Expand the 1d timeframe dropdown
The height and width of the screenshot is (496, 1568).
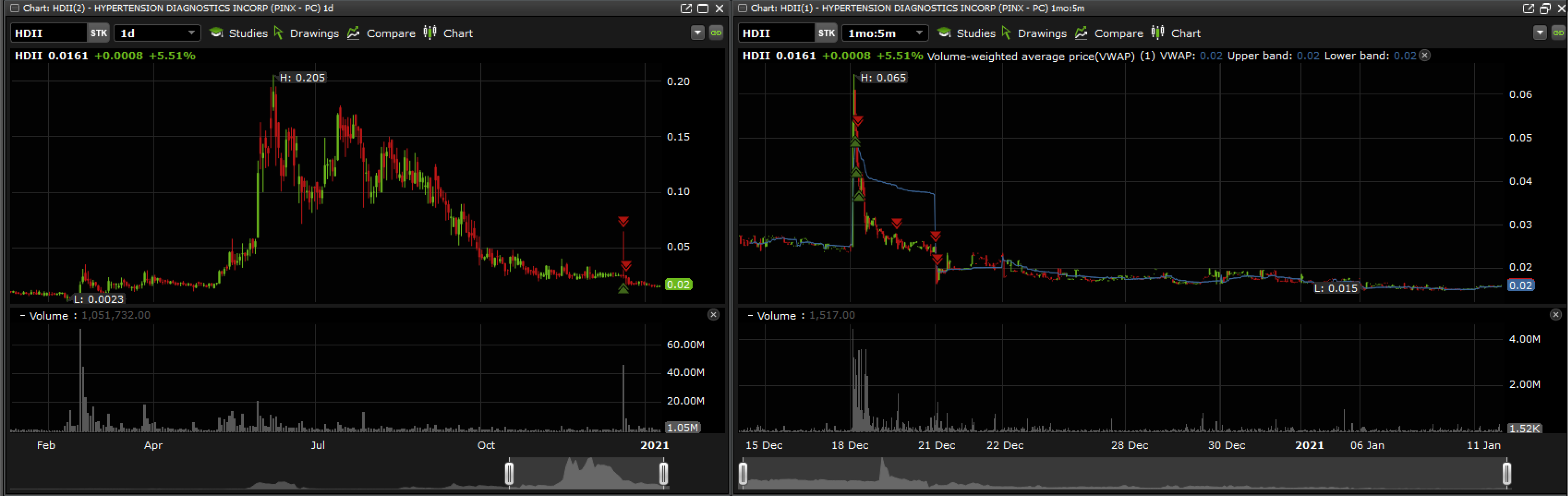point(191,33)
